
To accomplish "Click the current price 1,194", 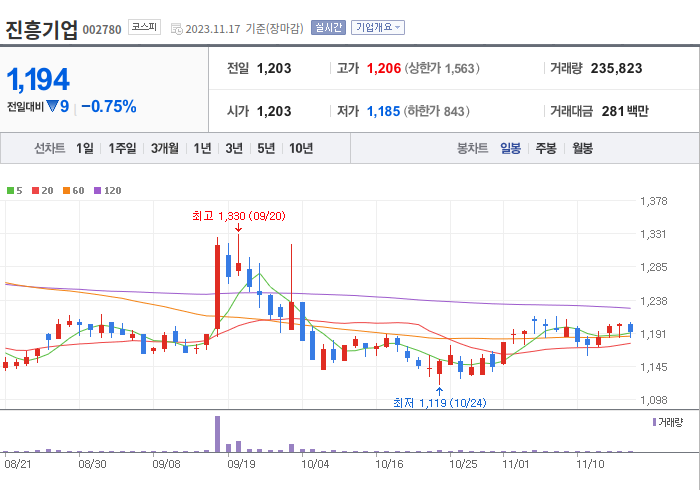I will (38, 80).
